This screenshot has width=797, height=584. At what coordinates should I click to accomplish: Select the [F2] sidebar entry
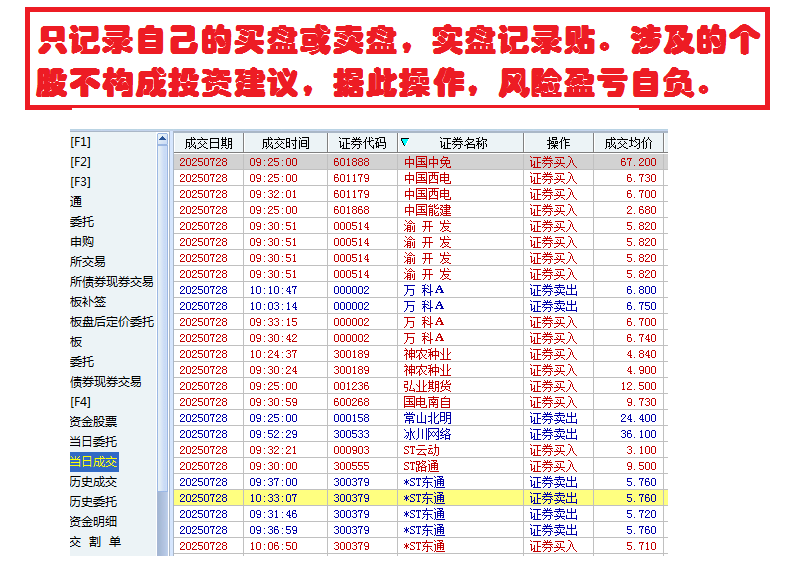80,162
